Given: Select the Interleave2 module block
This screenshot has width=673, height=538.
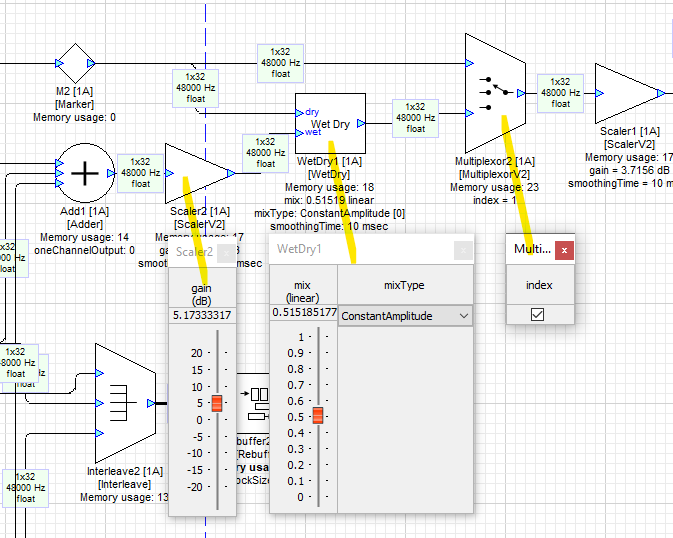Looking at the screenshot, I should (x=125, y=403).
